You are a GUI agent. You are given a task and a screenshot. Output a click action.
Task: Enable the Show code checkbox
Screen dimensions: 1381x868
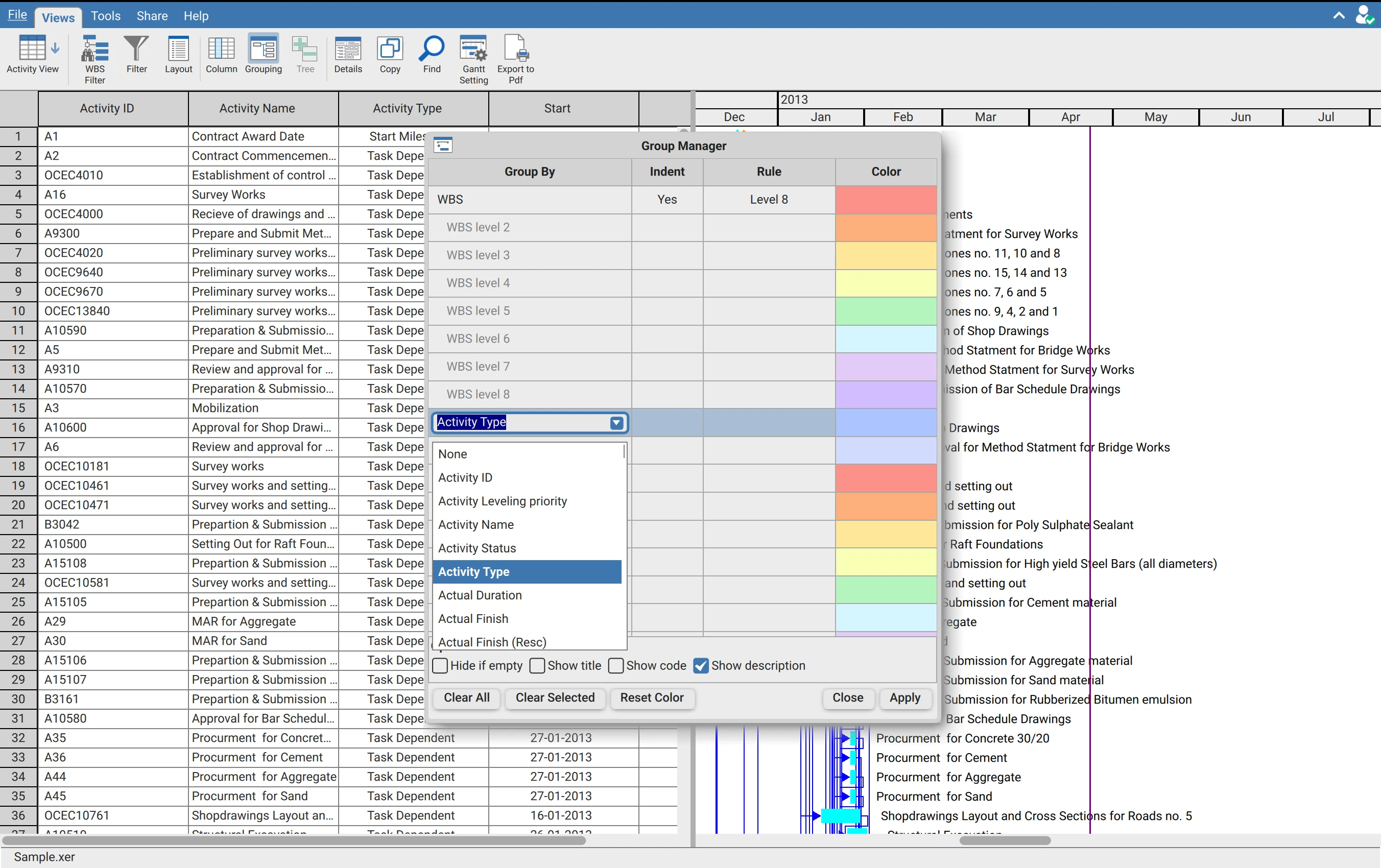click(616, 666)
